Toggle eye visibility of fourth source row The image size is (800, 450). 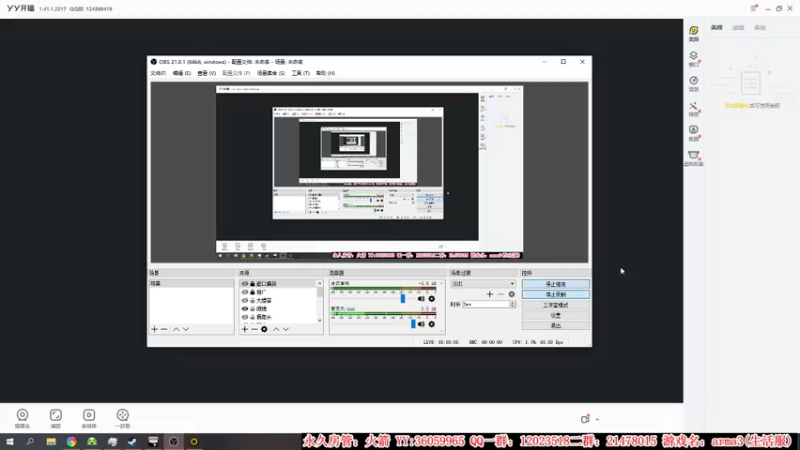(245, 309)
